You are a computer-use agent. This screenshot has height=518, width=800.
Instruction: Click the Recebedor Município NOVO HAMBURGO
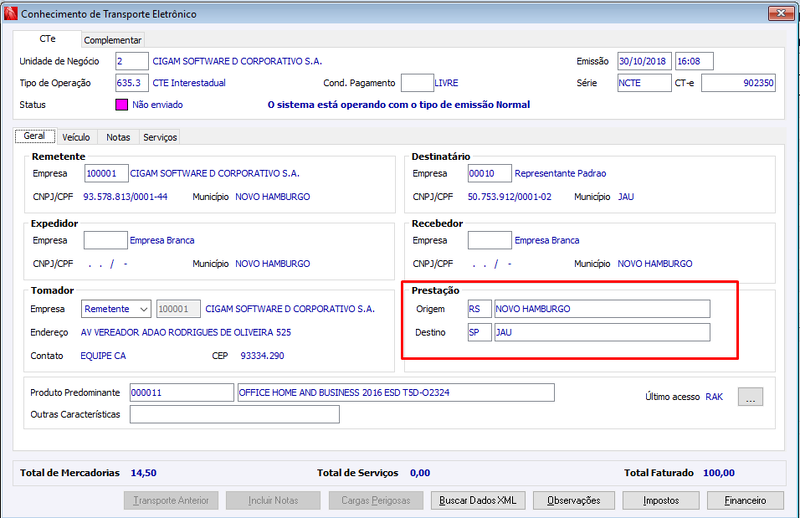coord(655,264)
